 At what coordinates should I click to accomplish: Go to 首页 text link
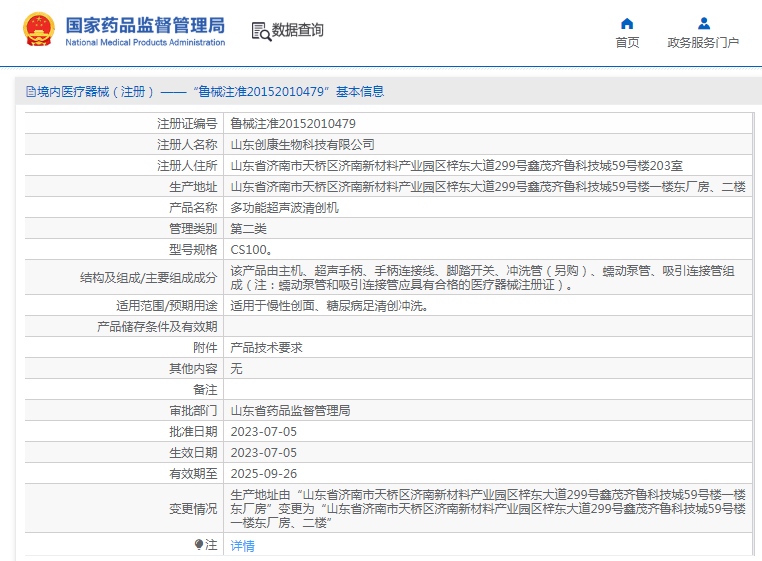tap(627, 43)
